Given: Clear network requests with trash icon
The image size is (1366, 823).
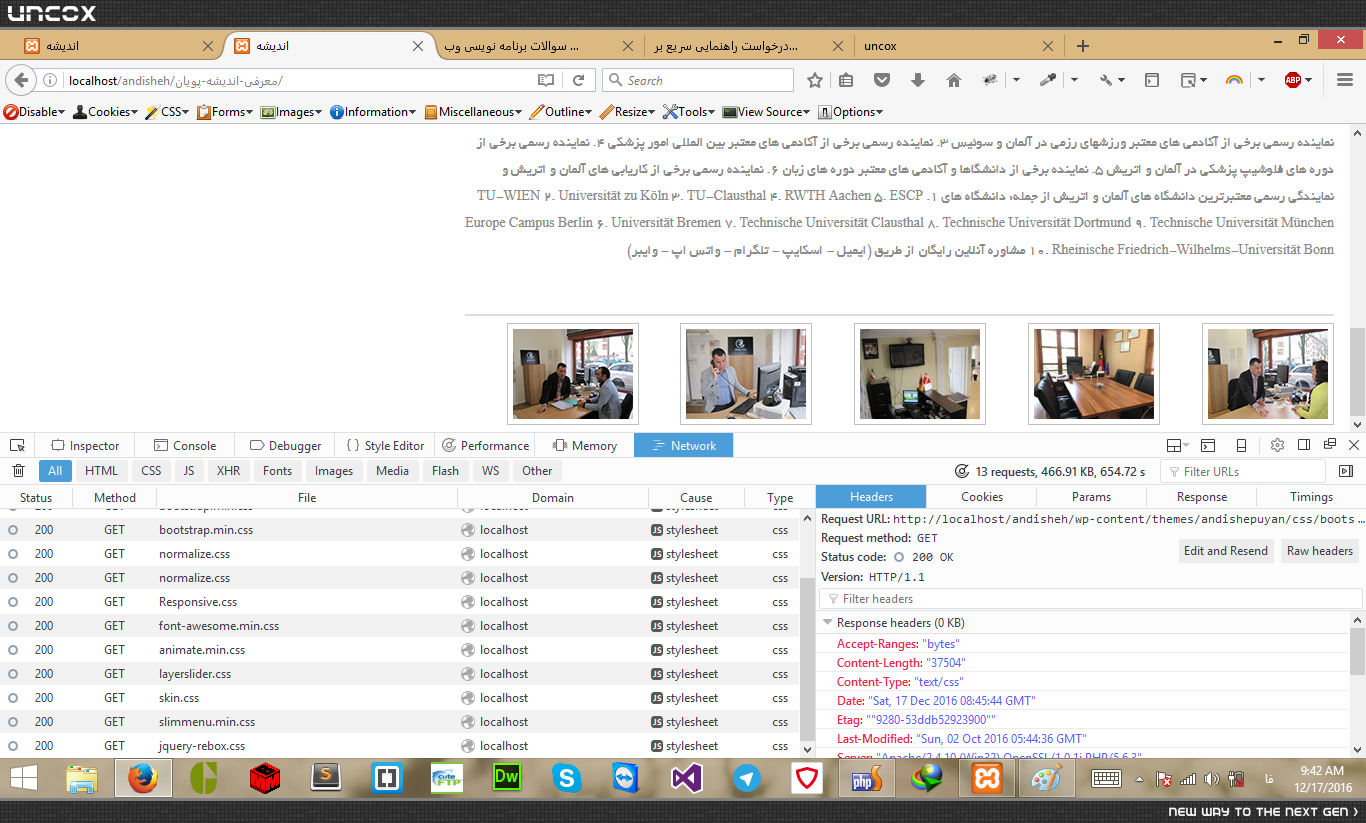Looking at the screenshot, I should [x=18, y=471].
